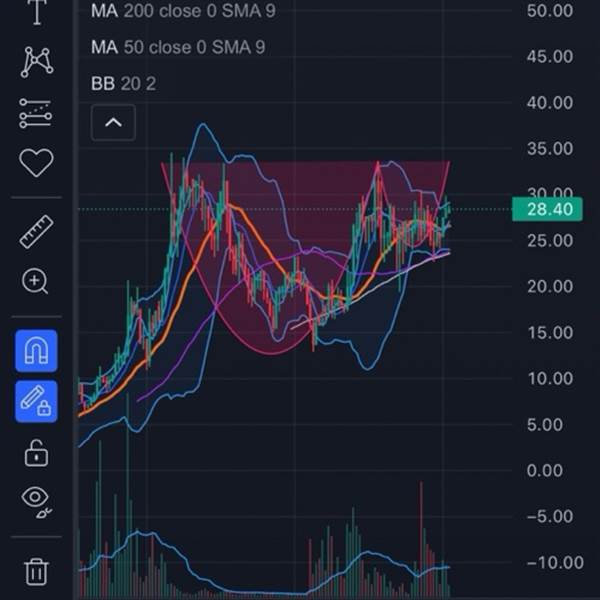Click the 50.00 price axis label
The width and height of the screenshot is (600, 600).
coord(550,10)
